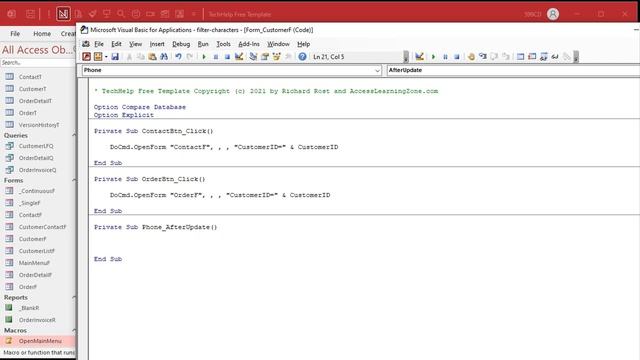Click the blue Help question mark icon
The image size is (640, 360).
[x=302, y=57]
